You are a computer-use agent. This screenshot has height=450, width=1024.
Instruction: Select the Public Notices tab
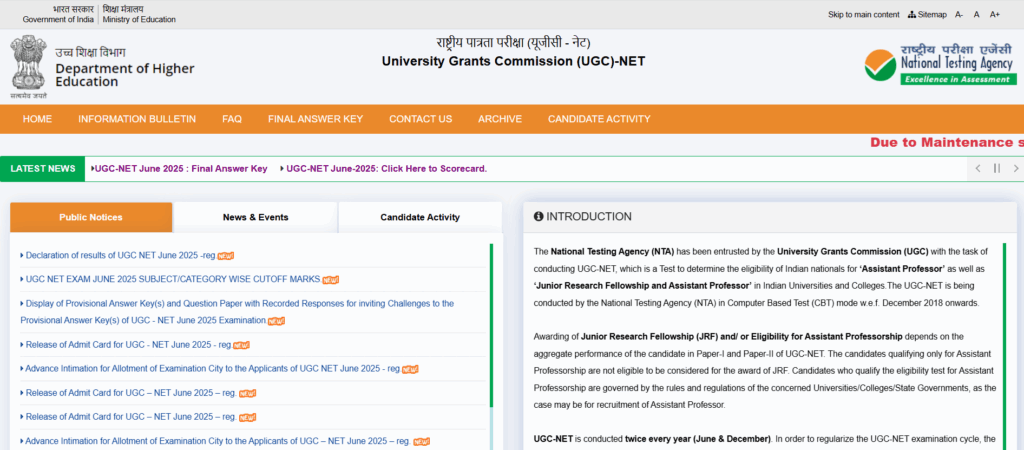pos(91,217)
